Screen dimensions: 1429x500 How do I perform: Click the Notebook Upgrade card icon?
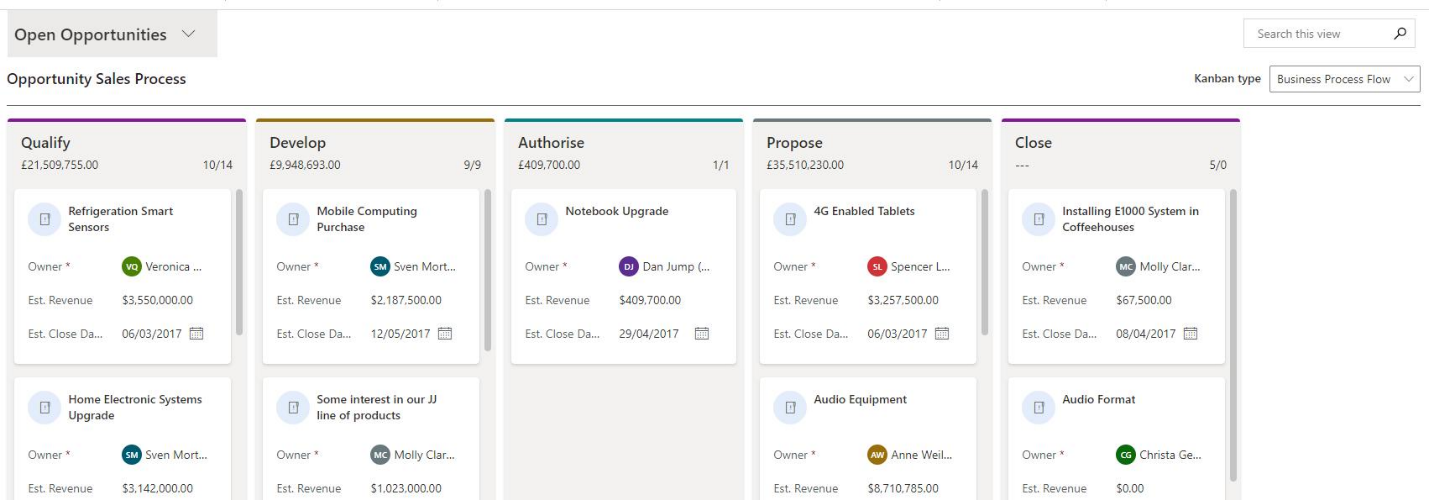[541, 219]
